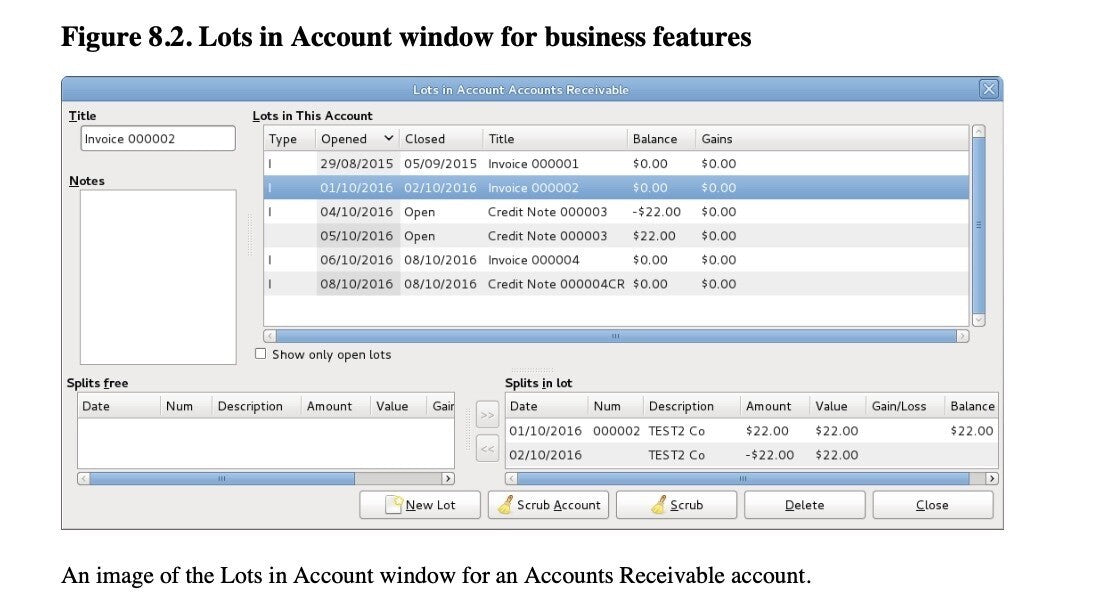Click the New Lot button
This screenshot has width=1094, height=611.
pos(419,504)
